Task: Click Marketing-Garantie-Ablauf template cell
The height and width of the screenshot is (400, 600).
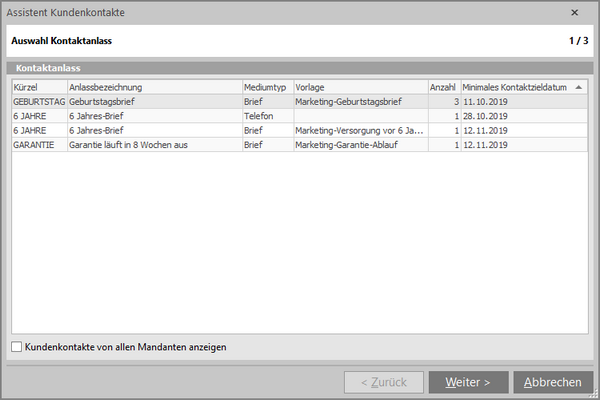Action: (x=359, y=144)
